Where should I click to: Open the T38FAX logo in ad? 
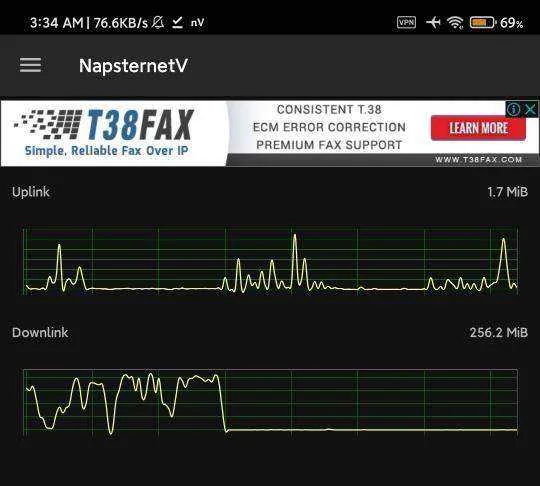pyautogui.click(x=103, y=124)
